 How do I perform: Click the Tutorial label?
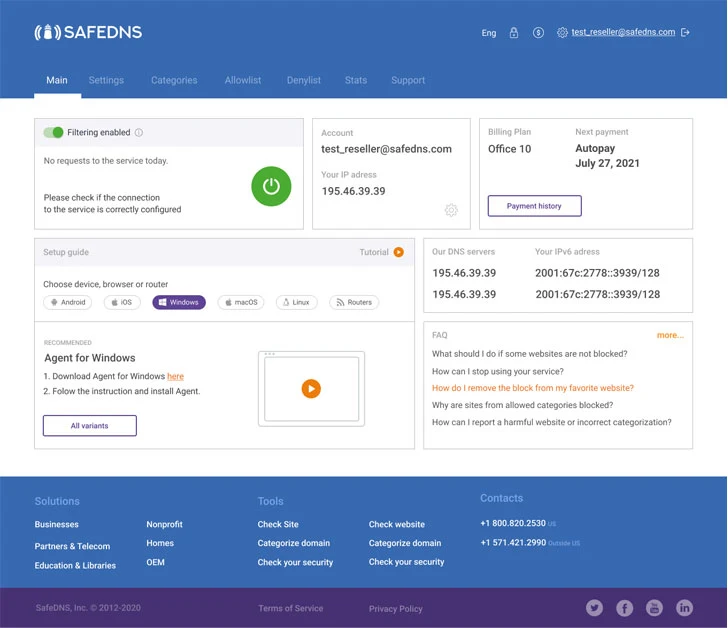[374, 252]
